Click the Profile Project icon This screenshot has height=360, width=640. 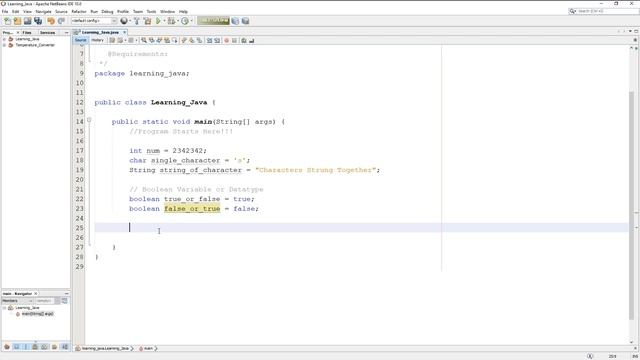click(x=185, y=21)
